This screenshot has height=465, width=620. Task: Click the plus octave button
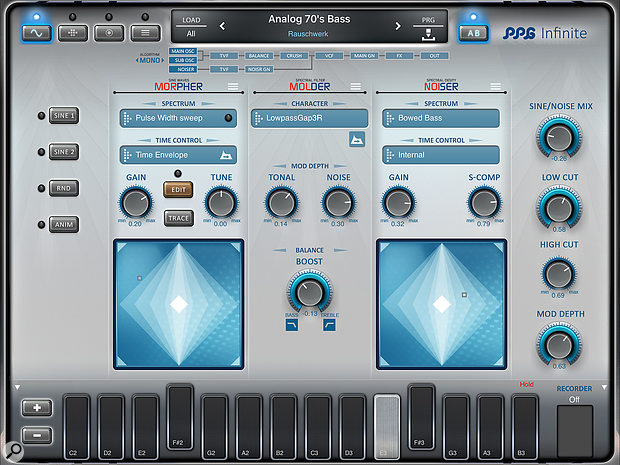coord(37,408)
